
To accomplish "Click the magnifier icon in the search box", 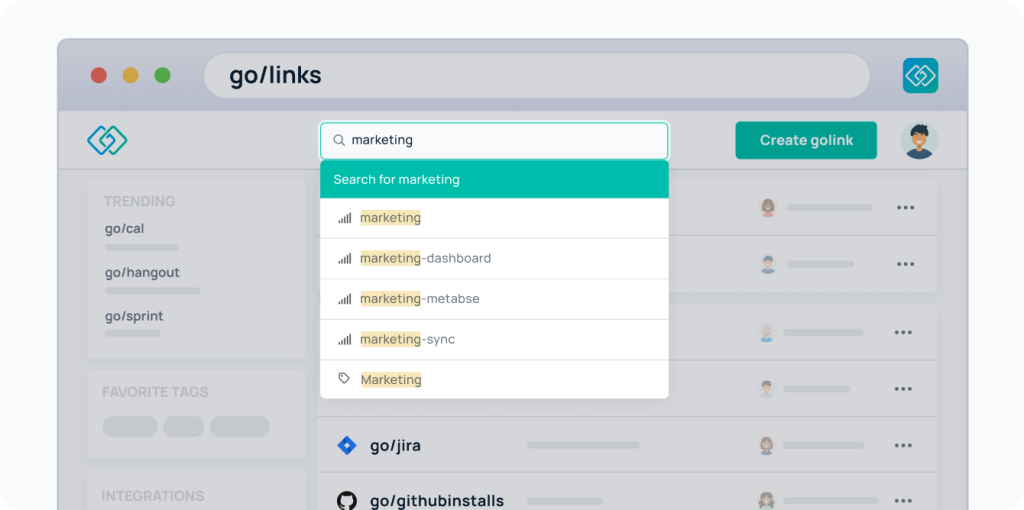I will pyautogui.click(x=339, y=140).
